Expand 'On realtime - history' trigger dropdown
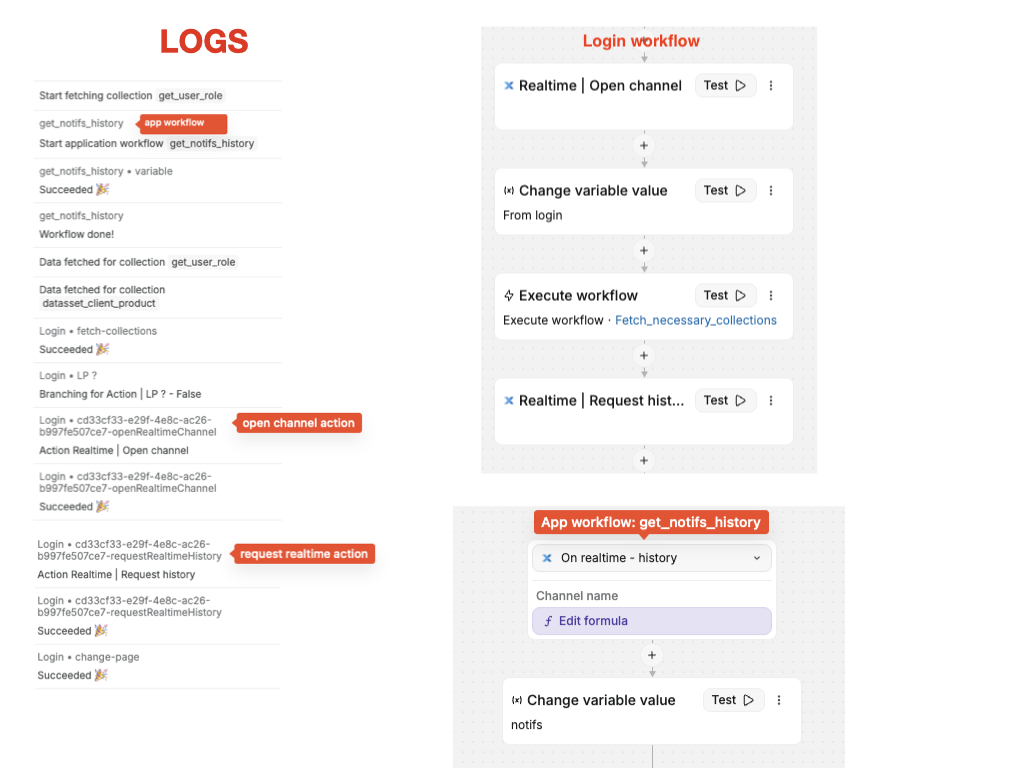 pyautogui.click(x=756, y=558)
